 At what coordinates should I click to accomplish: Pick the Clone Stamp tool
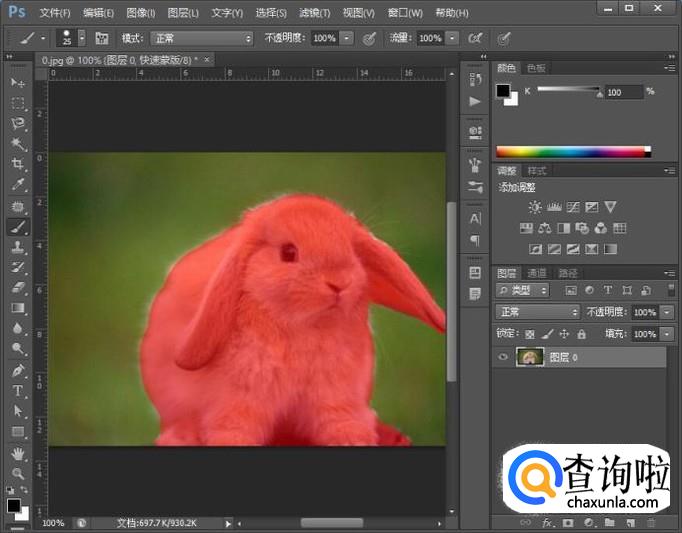point(18,247)
